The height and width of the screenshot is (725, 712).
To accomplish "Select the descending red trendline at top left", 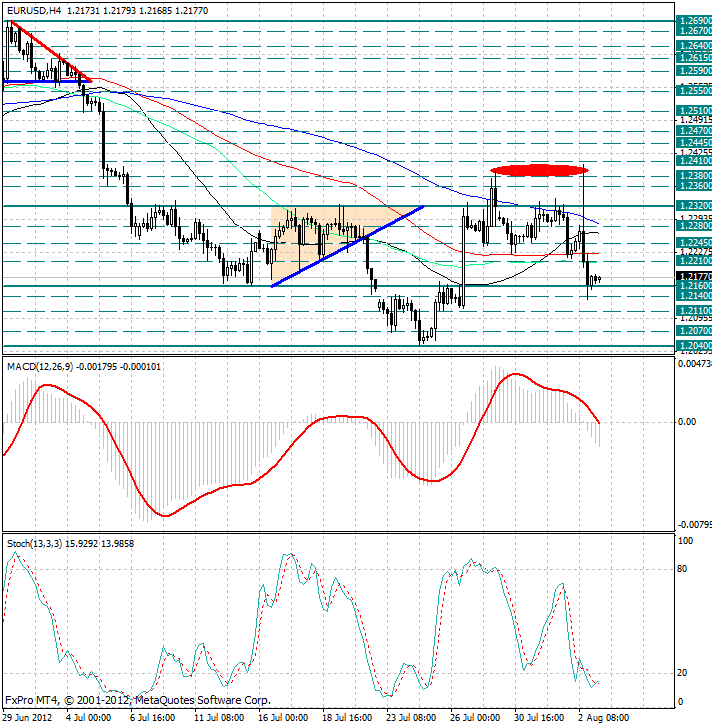I will [51, 52].
